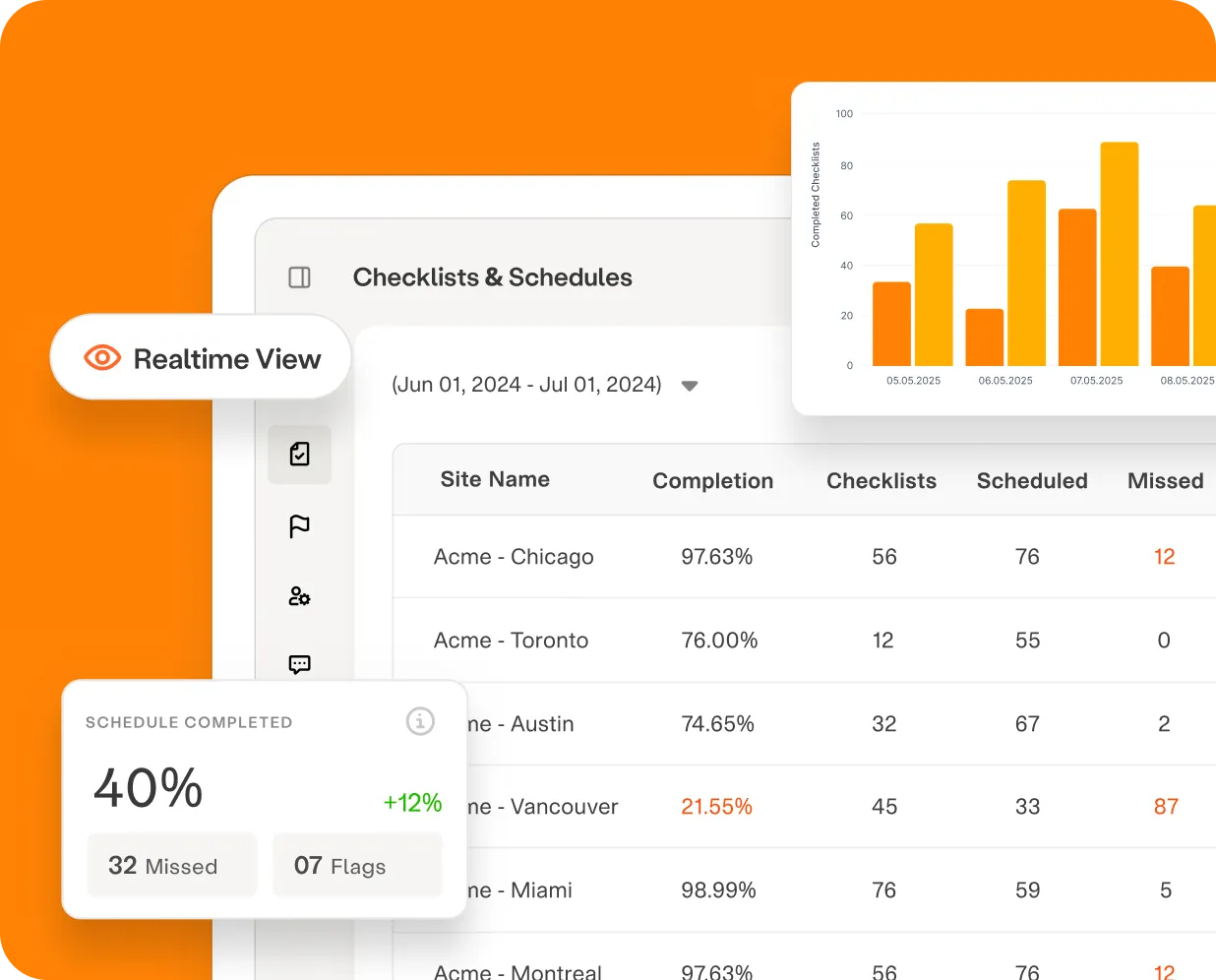
Task: Open comments via the chat bubble sidebar icon
Action: [300, 664]
